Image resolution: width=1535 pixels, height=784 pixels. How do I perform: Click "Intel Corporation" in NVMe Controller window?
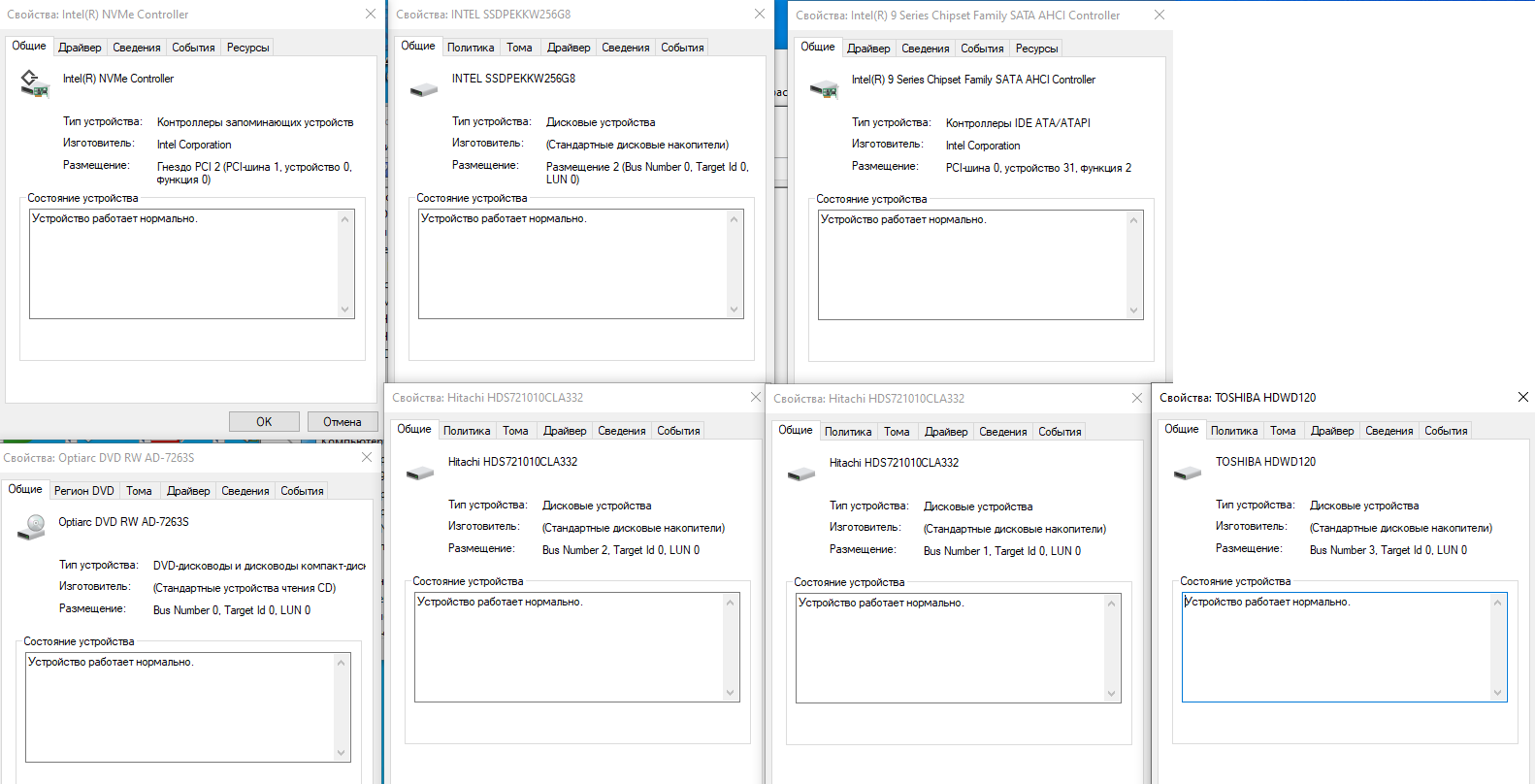click(x=194, y=145)
